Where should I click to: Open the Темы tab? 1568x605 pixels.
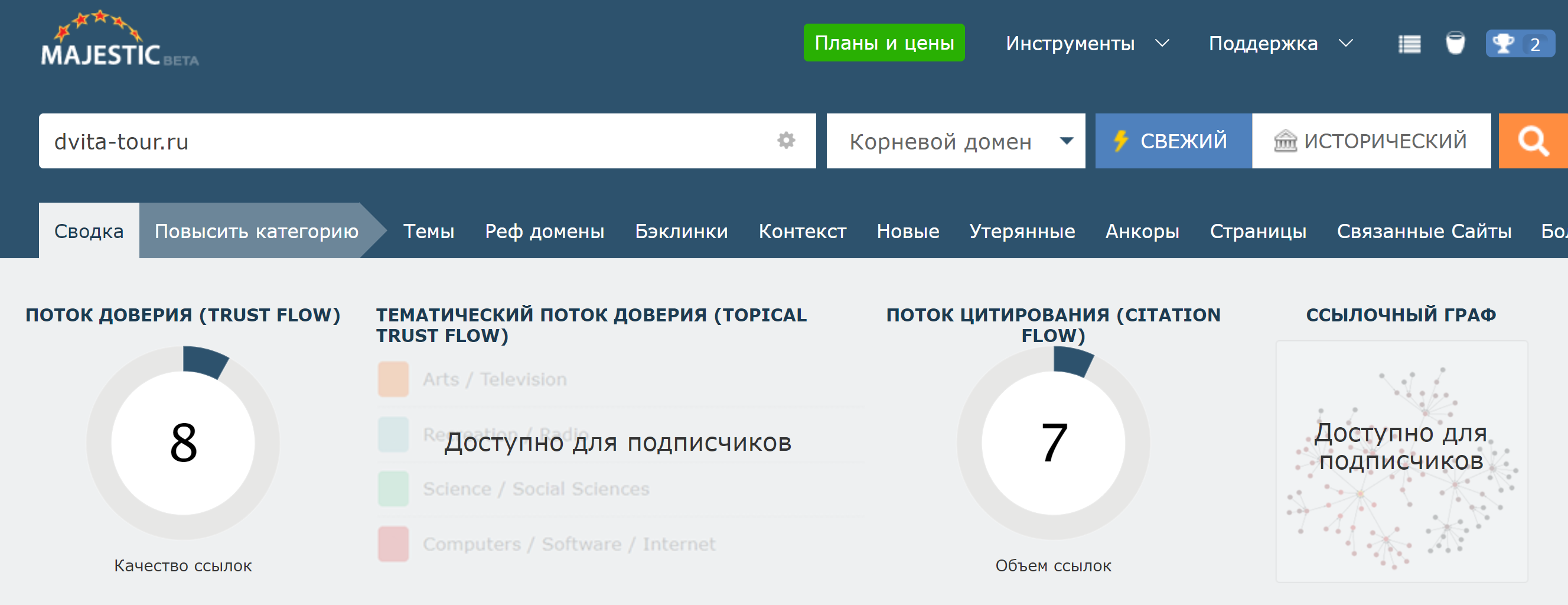tap(429, 231)
